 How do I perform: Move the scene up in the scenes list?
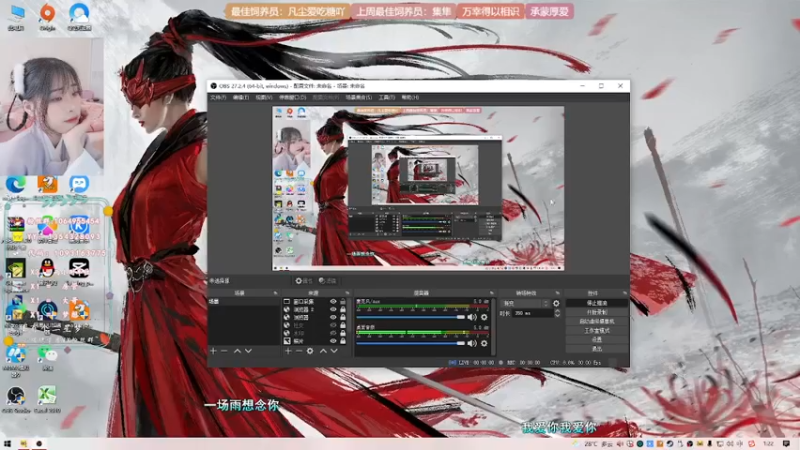tap(237, 351)
